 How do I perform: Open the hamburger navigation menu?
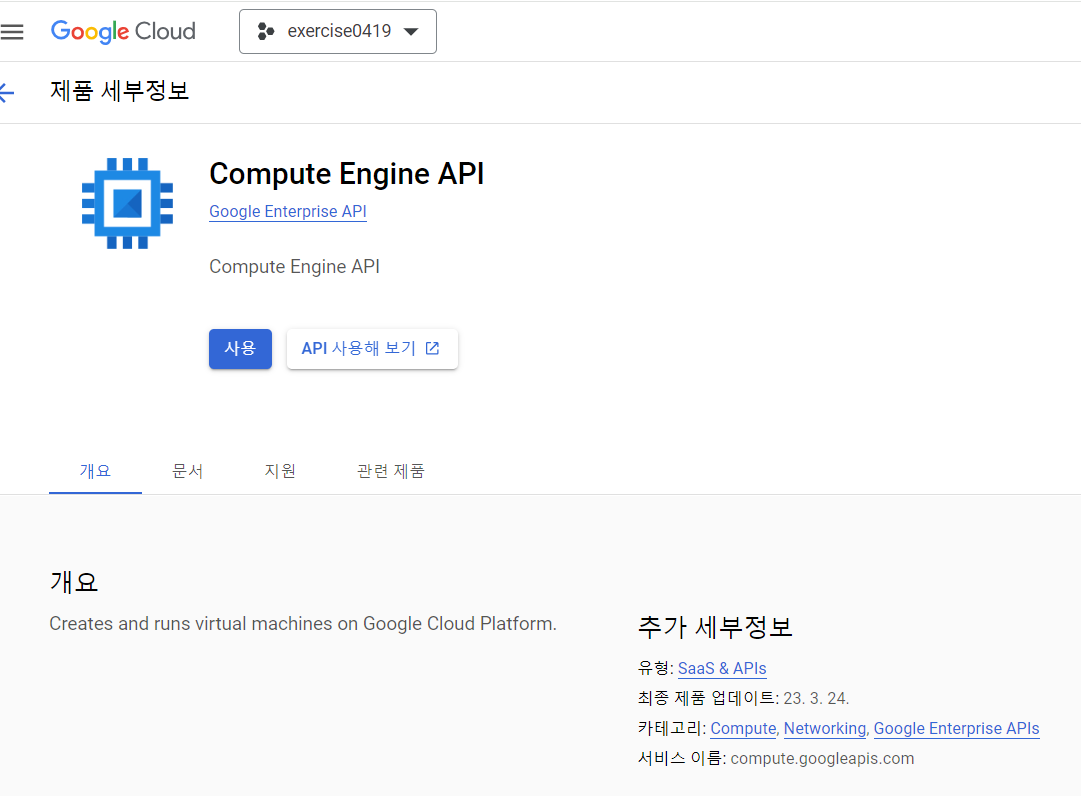[x=12, y=32]
